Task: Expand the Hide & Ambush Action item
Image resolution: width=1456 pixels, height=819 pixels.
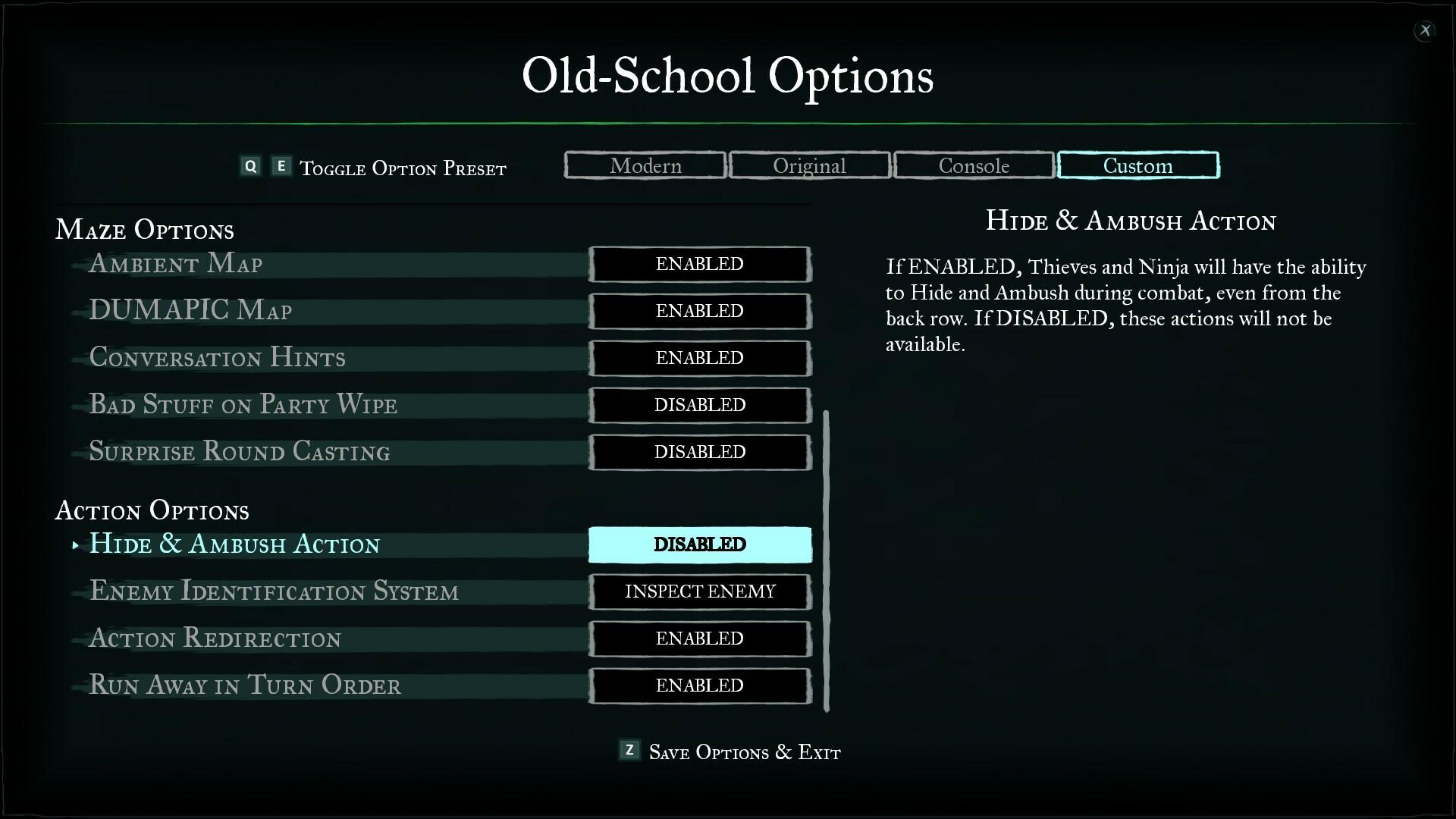Action: click(x=75, y=544)
